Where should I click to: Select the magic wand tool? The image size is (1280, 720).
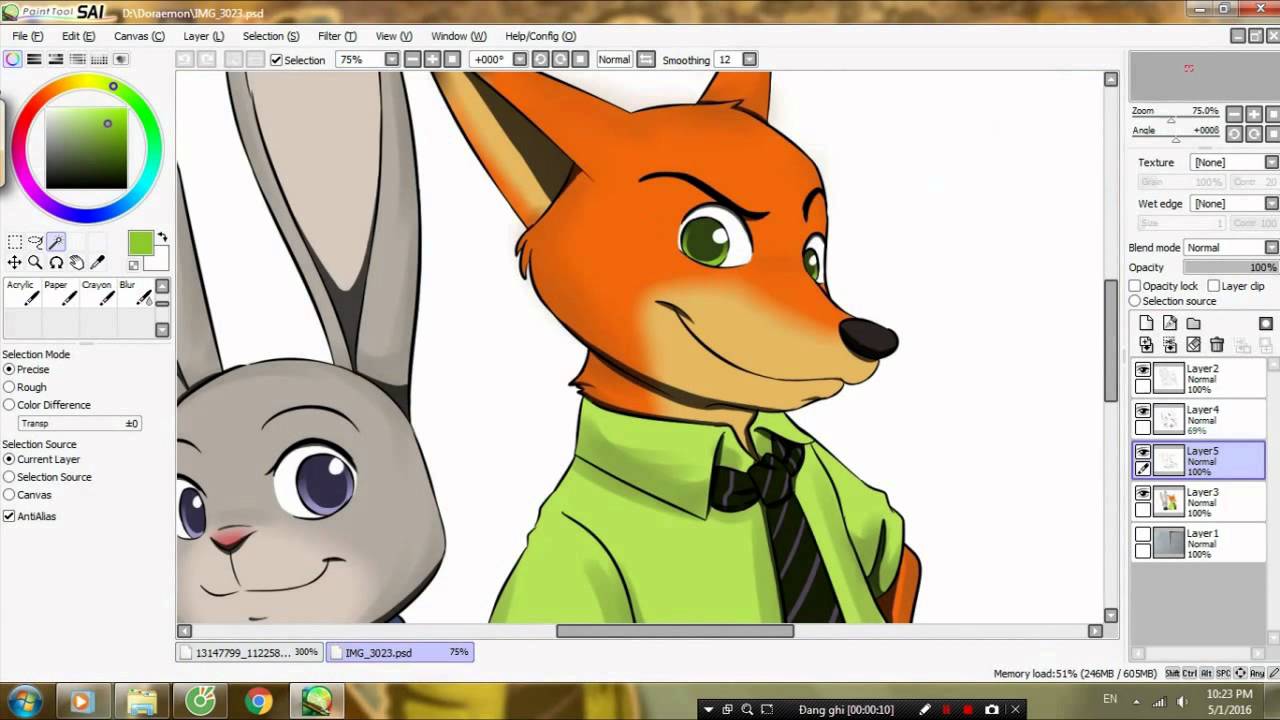click(x=56, y=242)
